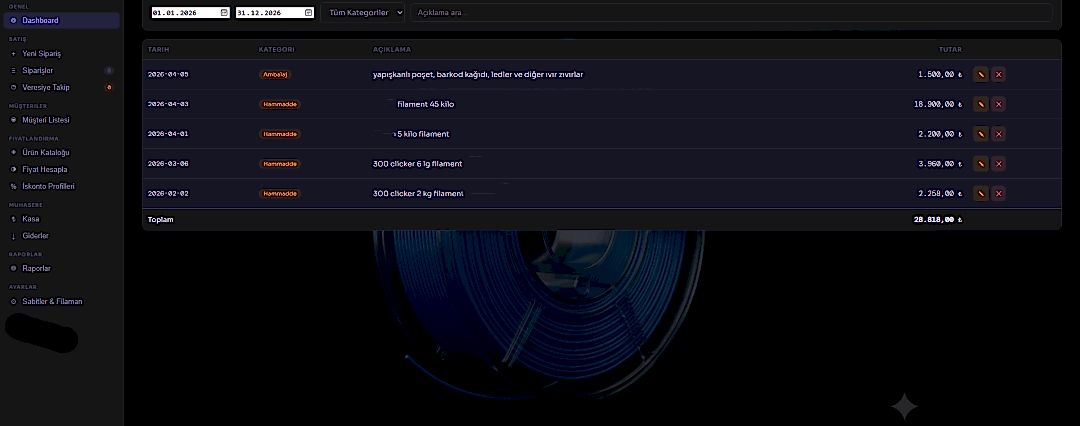Delete the 'filament 45 kilo' expense
Image resolution: width=1080 pixels, height=426 pixels.
998,104
